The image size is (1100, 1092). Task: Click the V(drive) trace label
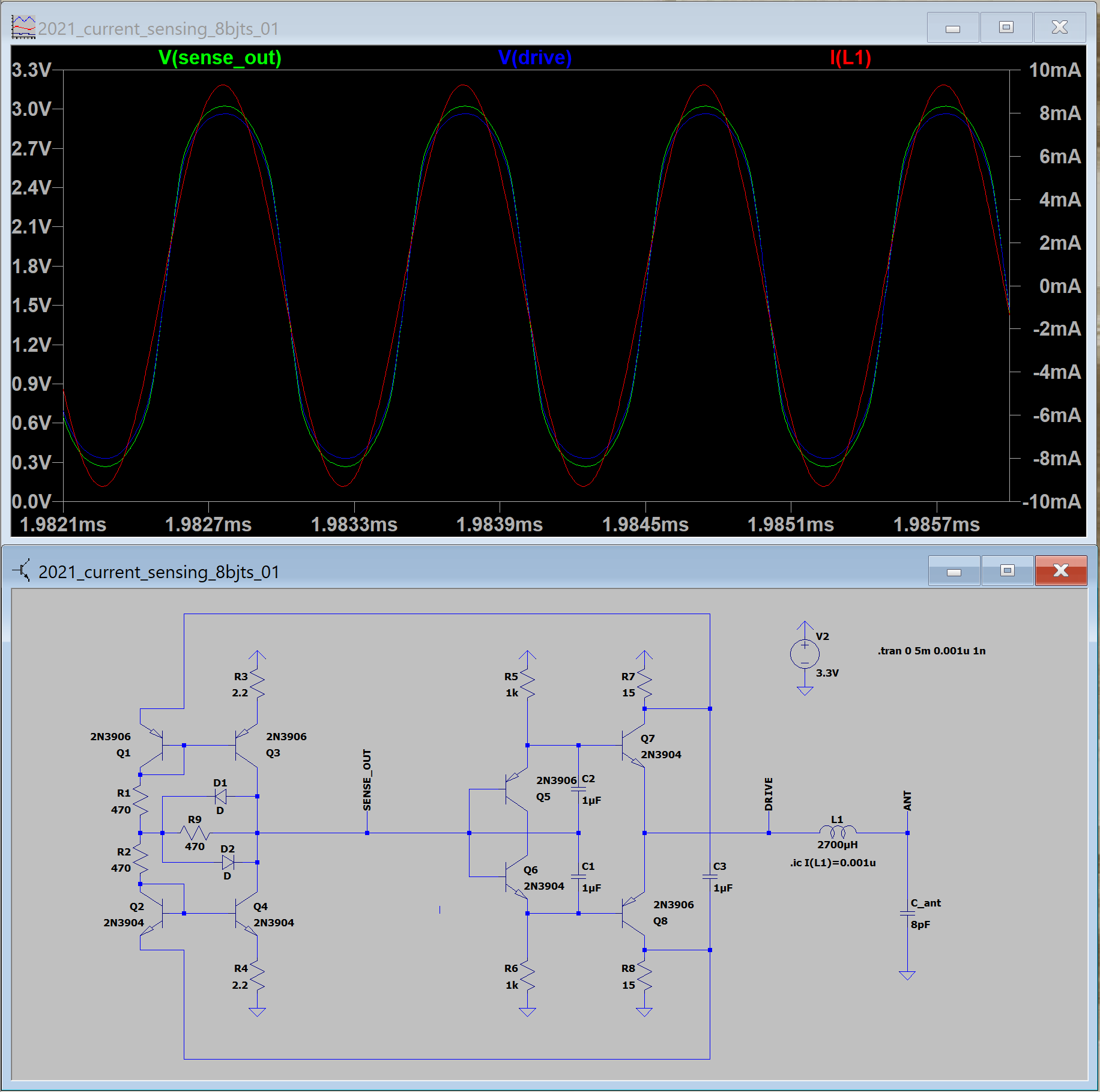tap(535, 58)
